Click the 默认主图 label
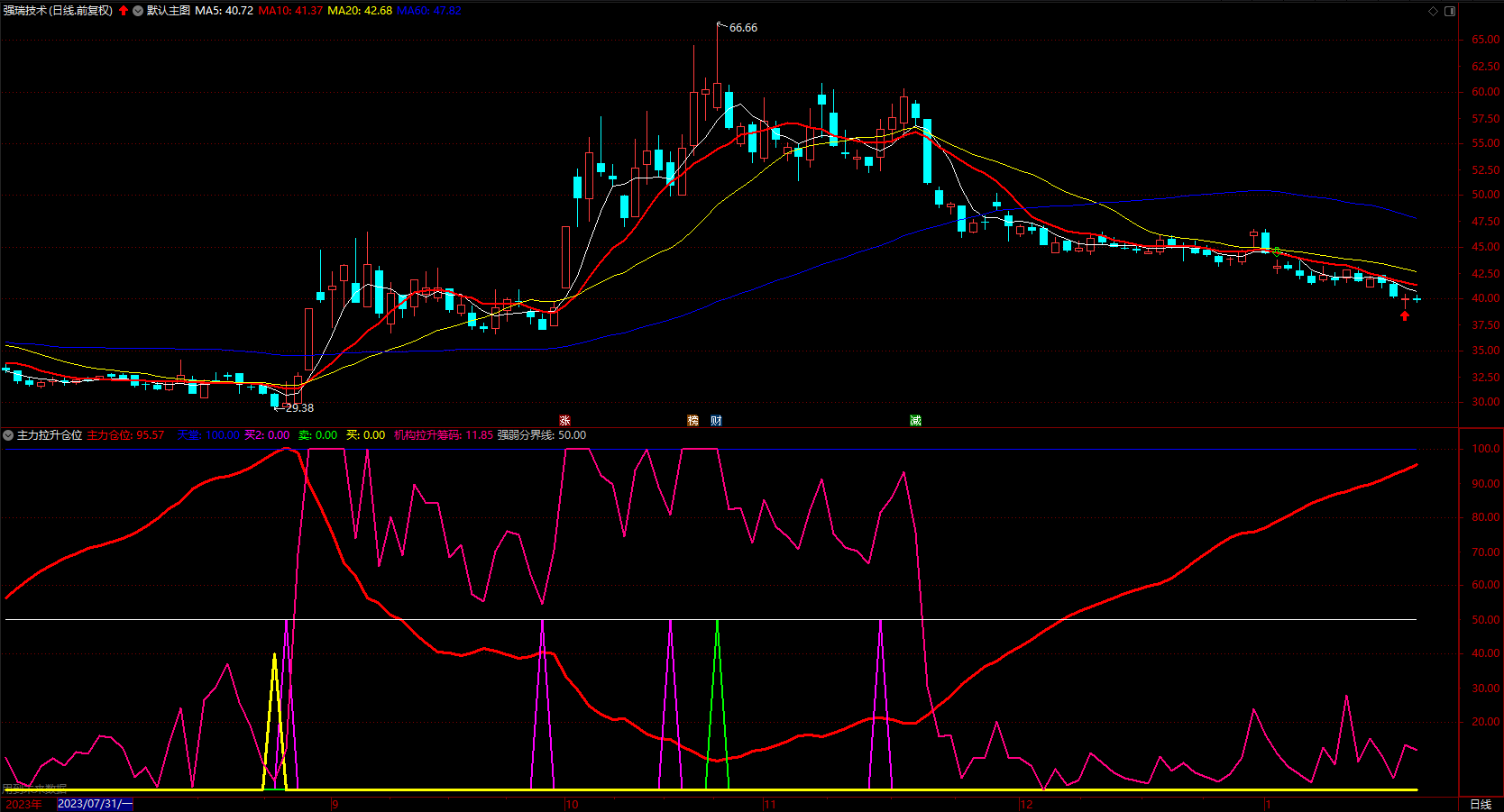This screenshot has width=1504, height=812. tap(169, 11)
